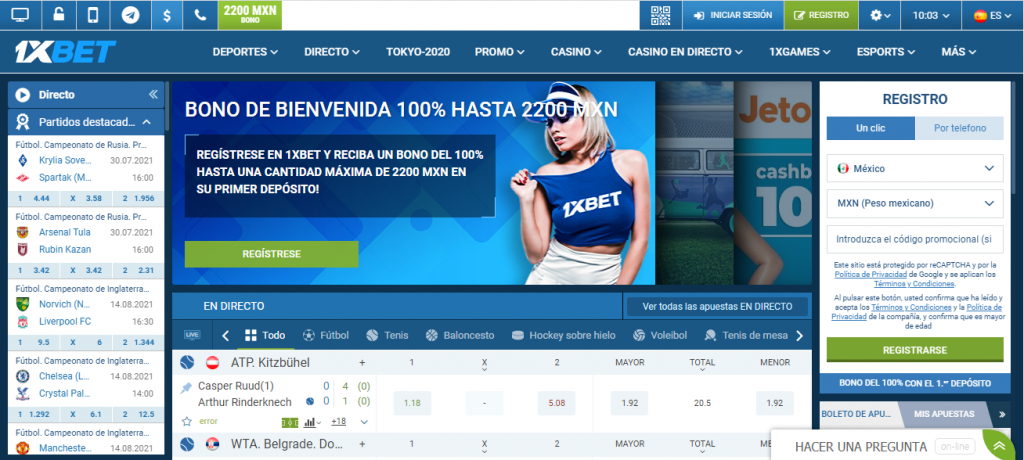Show more sports with right arrow
Image resolution: width=1024 pixels, height=460 pixels.
(x=799, y=336)
